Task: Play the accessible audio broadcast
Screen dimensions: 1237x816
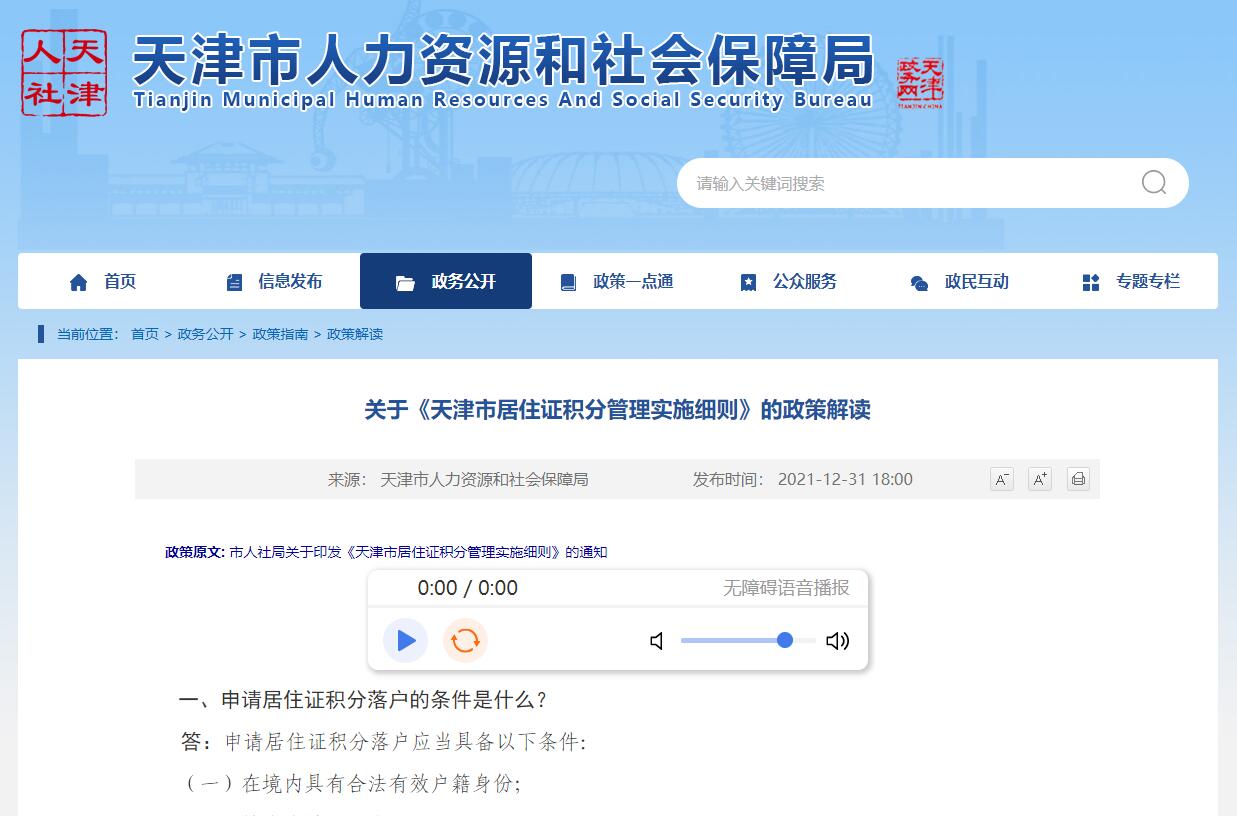Action: point(405,640)
